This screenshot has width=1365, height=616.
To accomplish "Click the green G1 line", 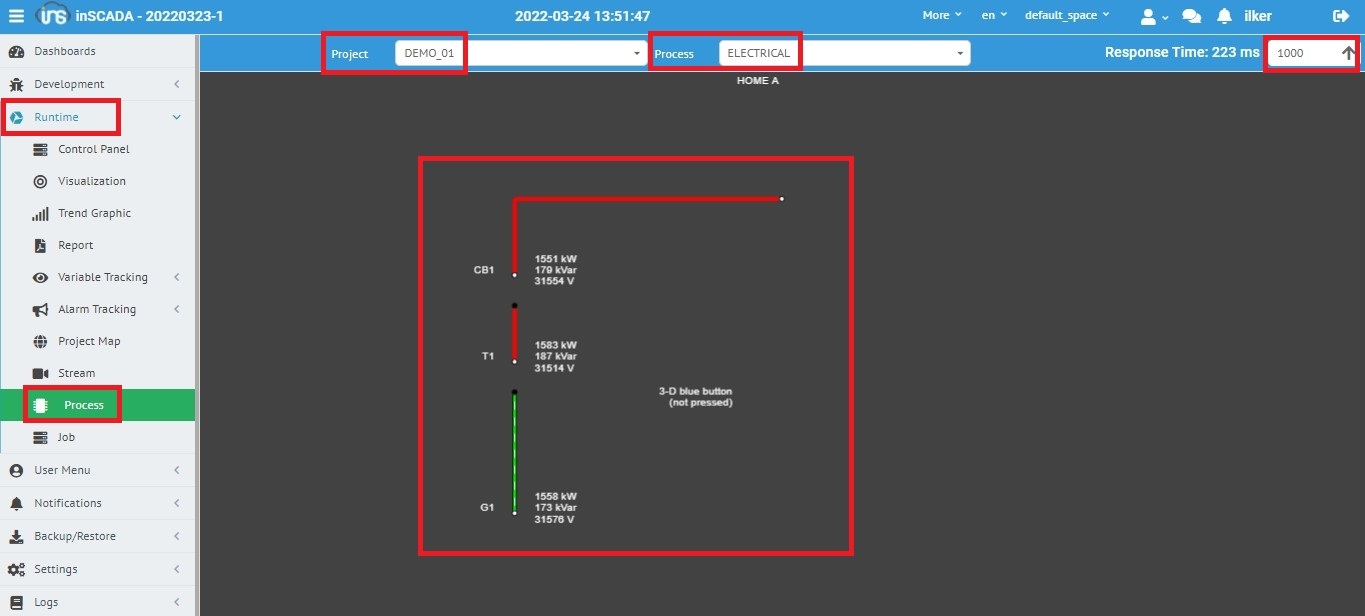I will click(x=515, y=452).
